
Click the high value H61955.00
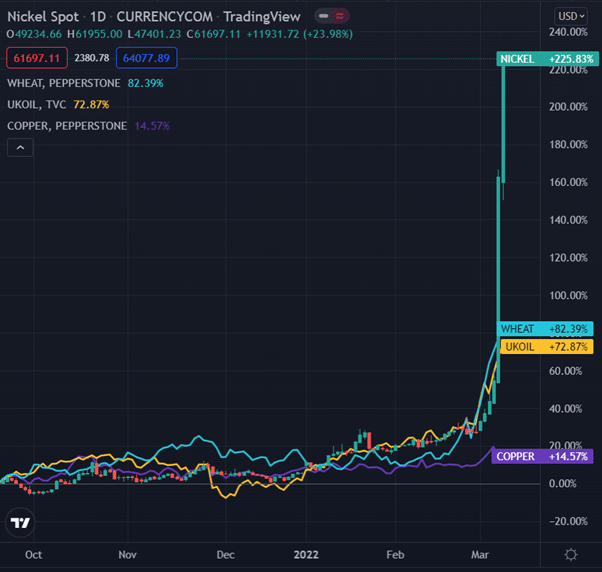[x=94, y=35]
